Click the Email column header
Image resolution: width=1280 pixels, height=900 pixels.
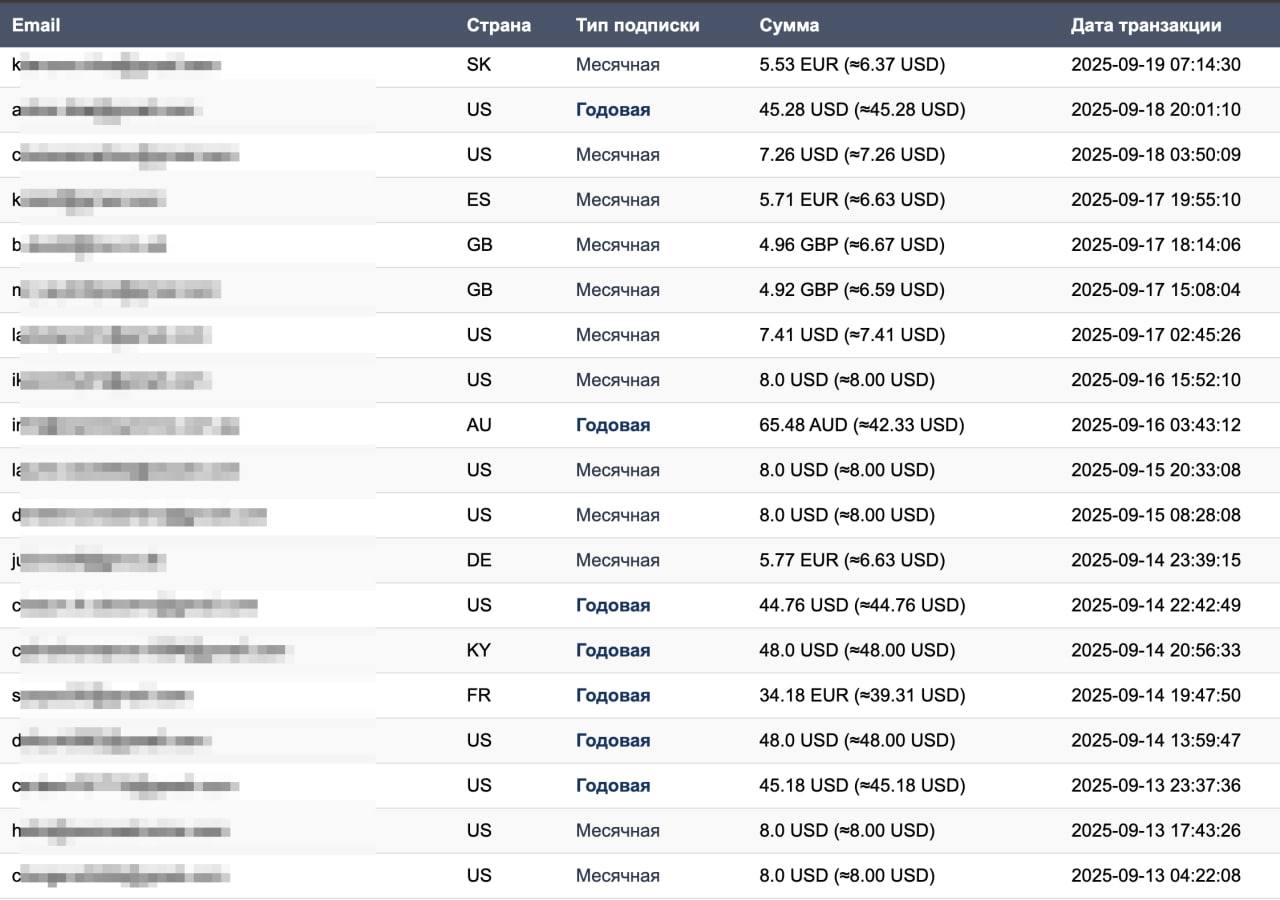tap(36, 26)
